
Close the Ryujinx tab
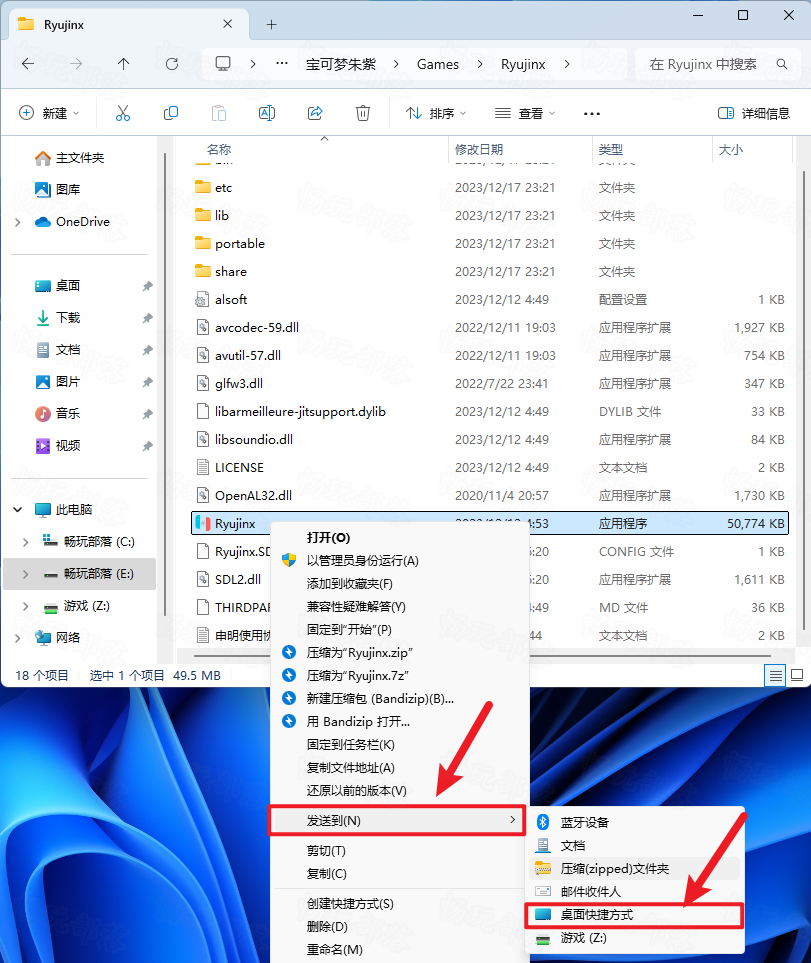227,24
